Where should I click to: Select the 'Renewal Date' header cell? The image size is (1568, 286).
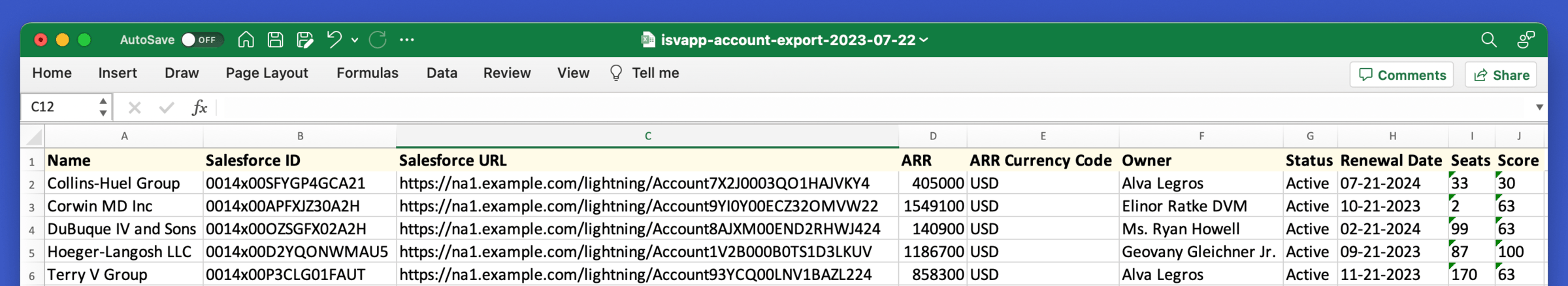click(1393, 160)
